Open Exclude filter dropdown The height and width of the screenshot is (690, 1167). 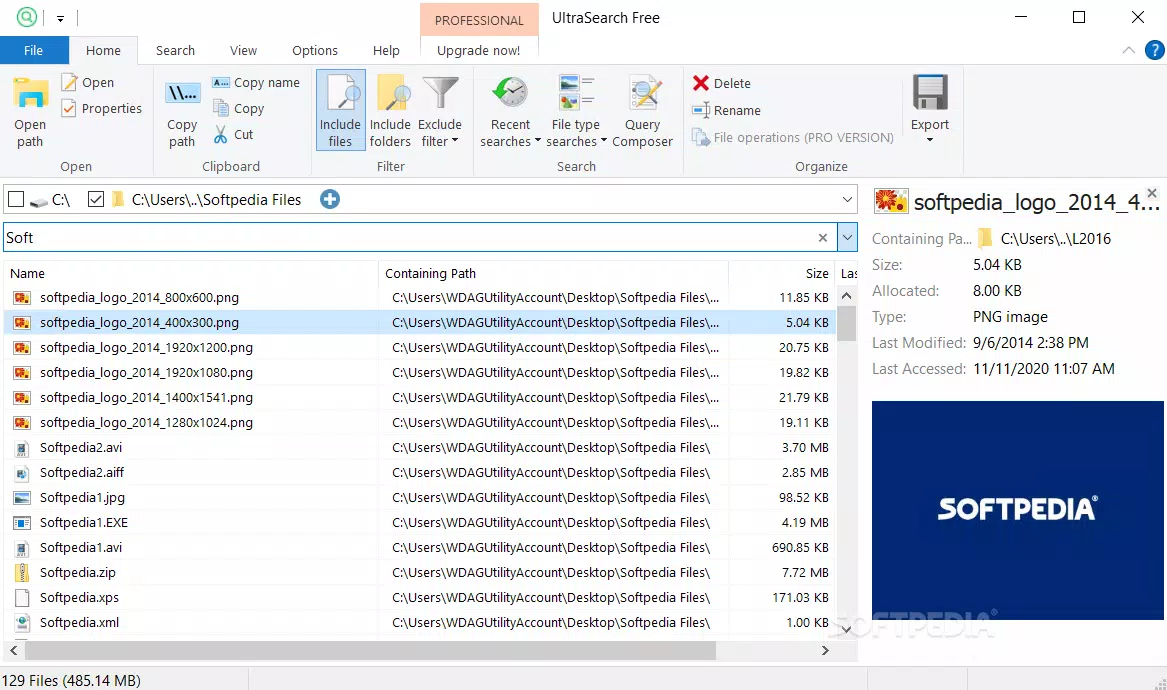coord(440,110)
